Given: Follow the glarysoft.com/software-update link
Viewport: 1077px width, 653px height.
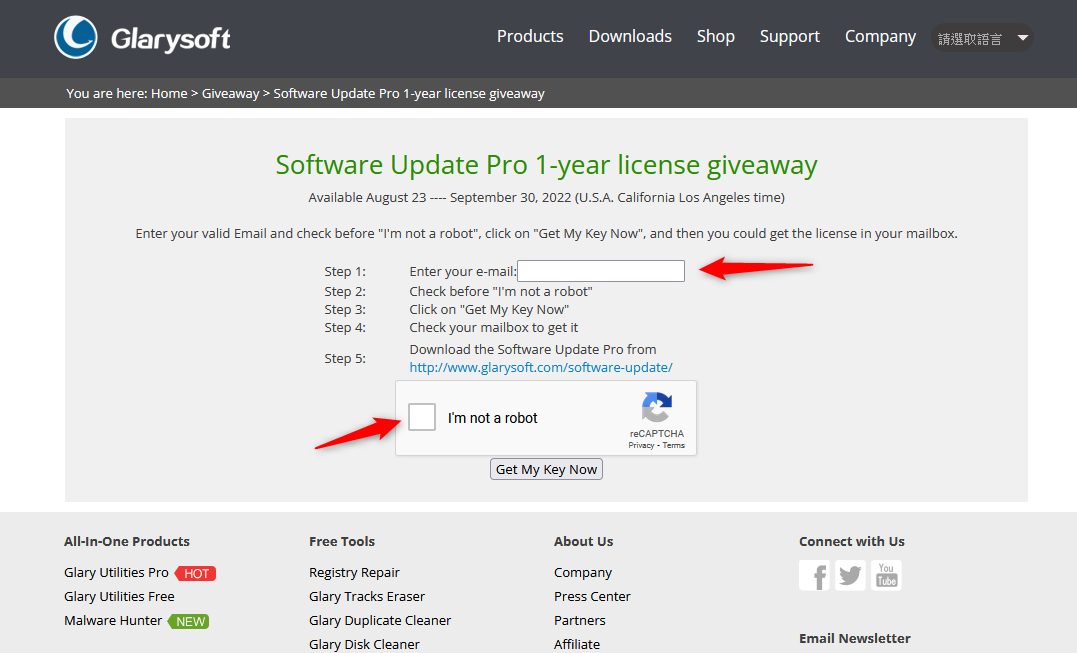Looking at the screenshot, I should click(x=541, y=367).
